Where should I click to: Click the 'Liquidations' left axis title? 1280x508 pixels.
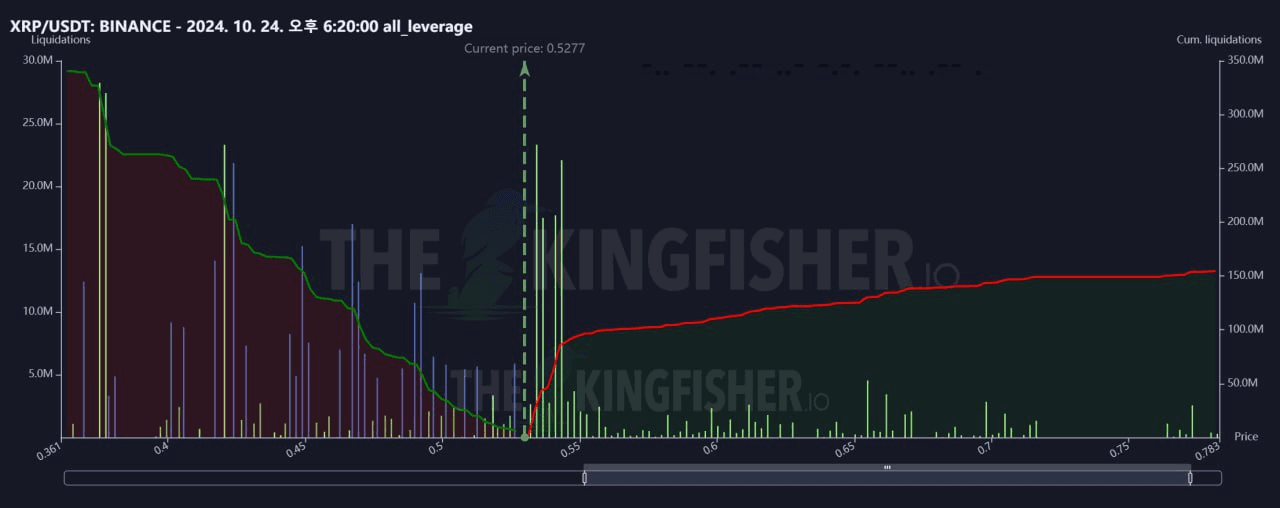point(61,40)
